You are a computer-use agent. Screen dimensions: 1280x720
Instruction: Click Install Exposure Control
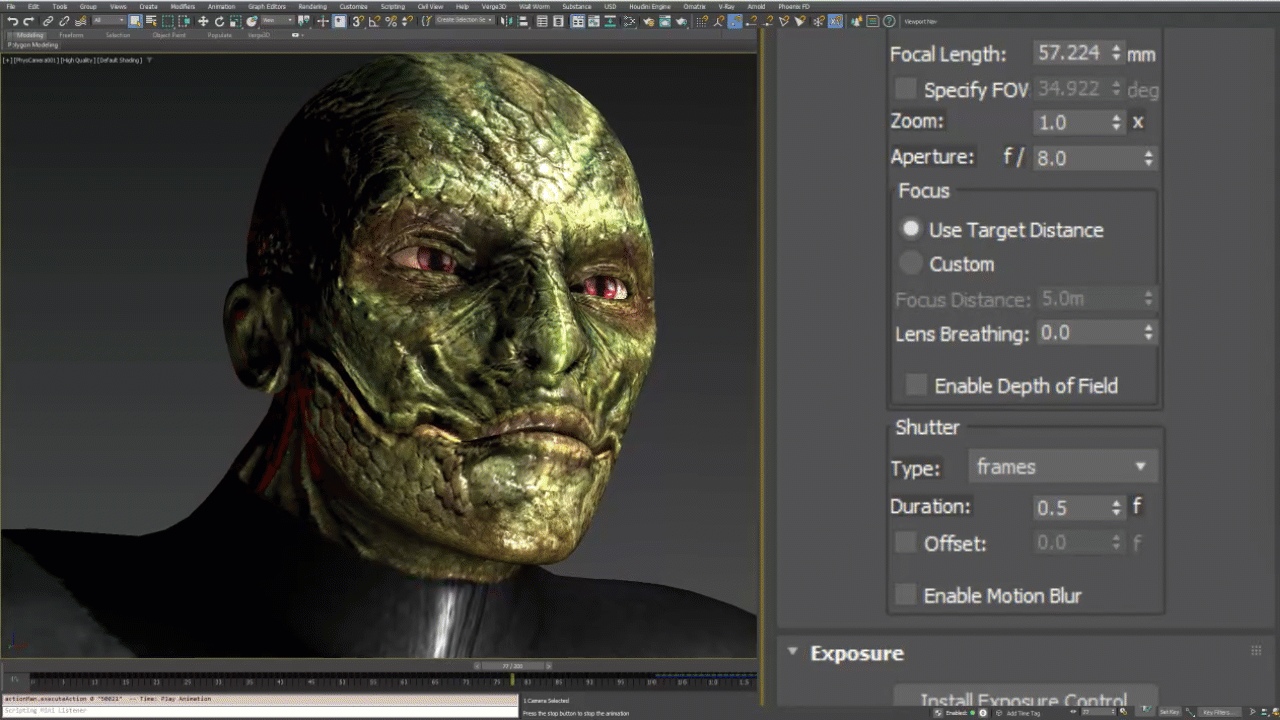[1020, 700]
